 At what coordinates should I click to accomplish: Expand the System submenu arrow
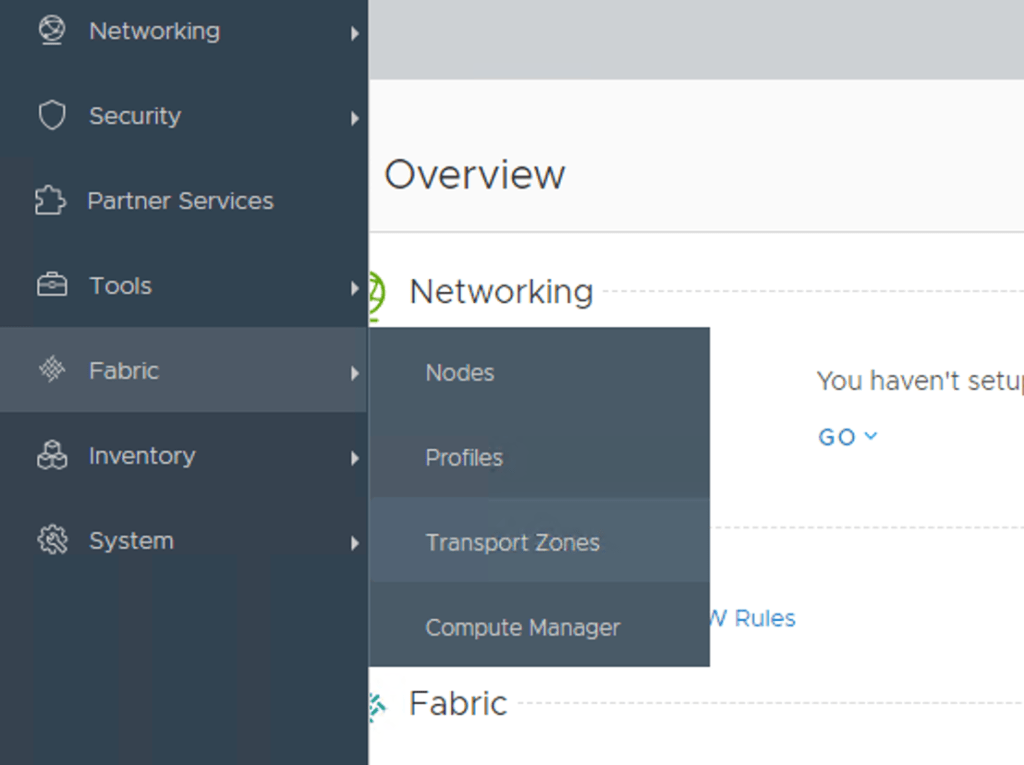(x=354, y=544)
